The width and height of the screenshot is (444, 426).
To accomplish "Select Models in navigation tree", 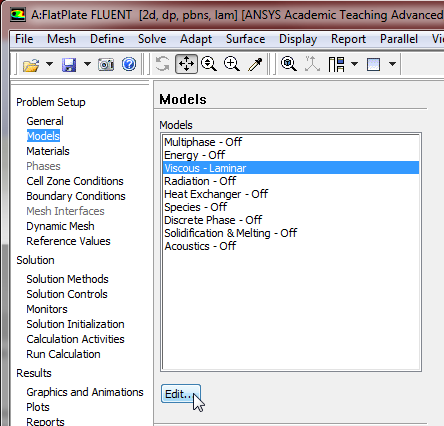I will (43, 136).
